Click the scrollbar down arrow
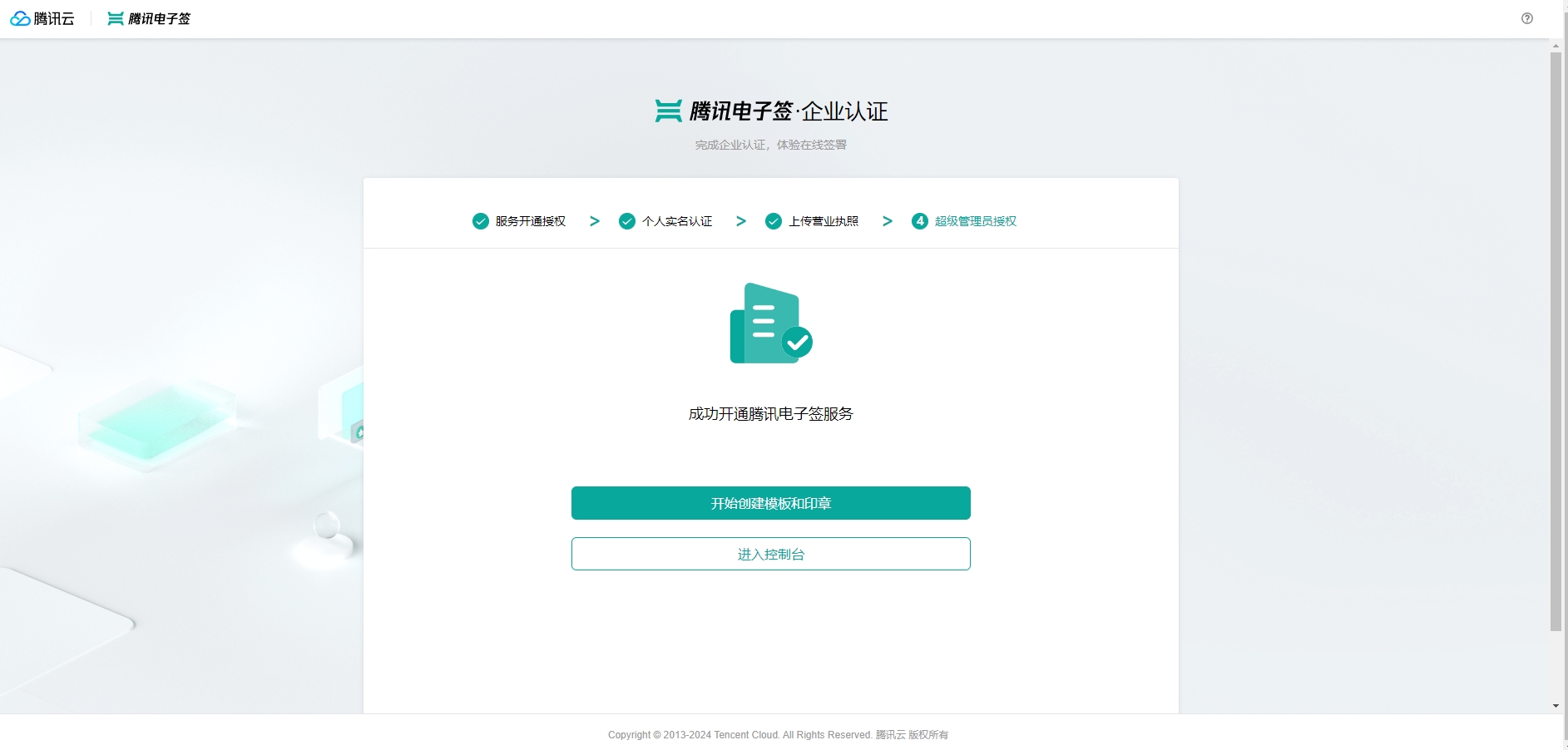This screenshot has width=1568, height=750. pos(1556,706)
